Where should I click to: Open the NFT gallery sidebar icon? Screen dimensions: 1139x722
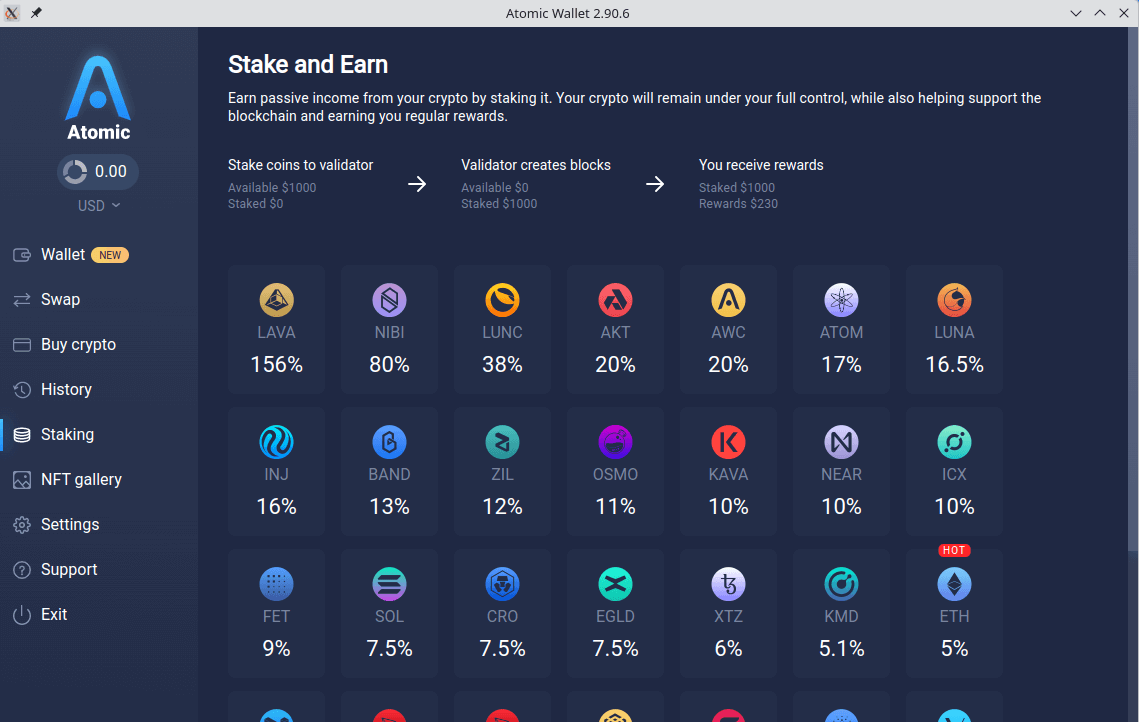tap(22, 479)
